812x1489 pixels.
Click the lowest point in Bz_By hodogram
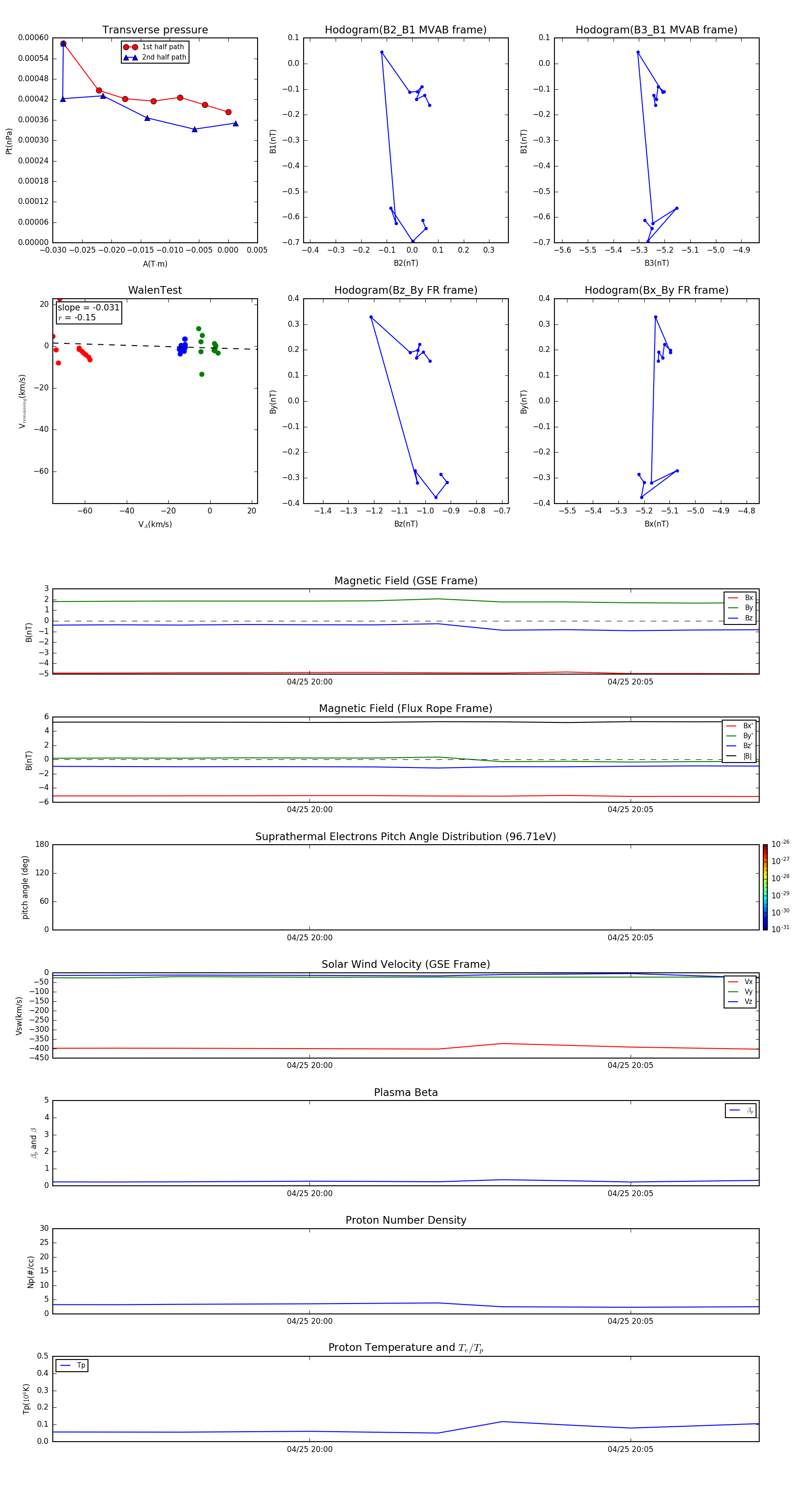(x=436, y=497)
